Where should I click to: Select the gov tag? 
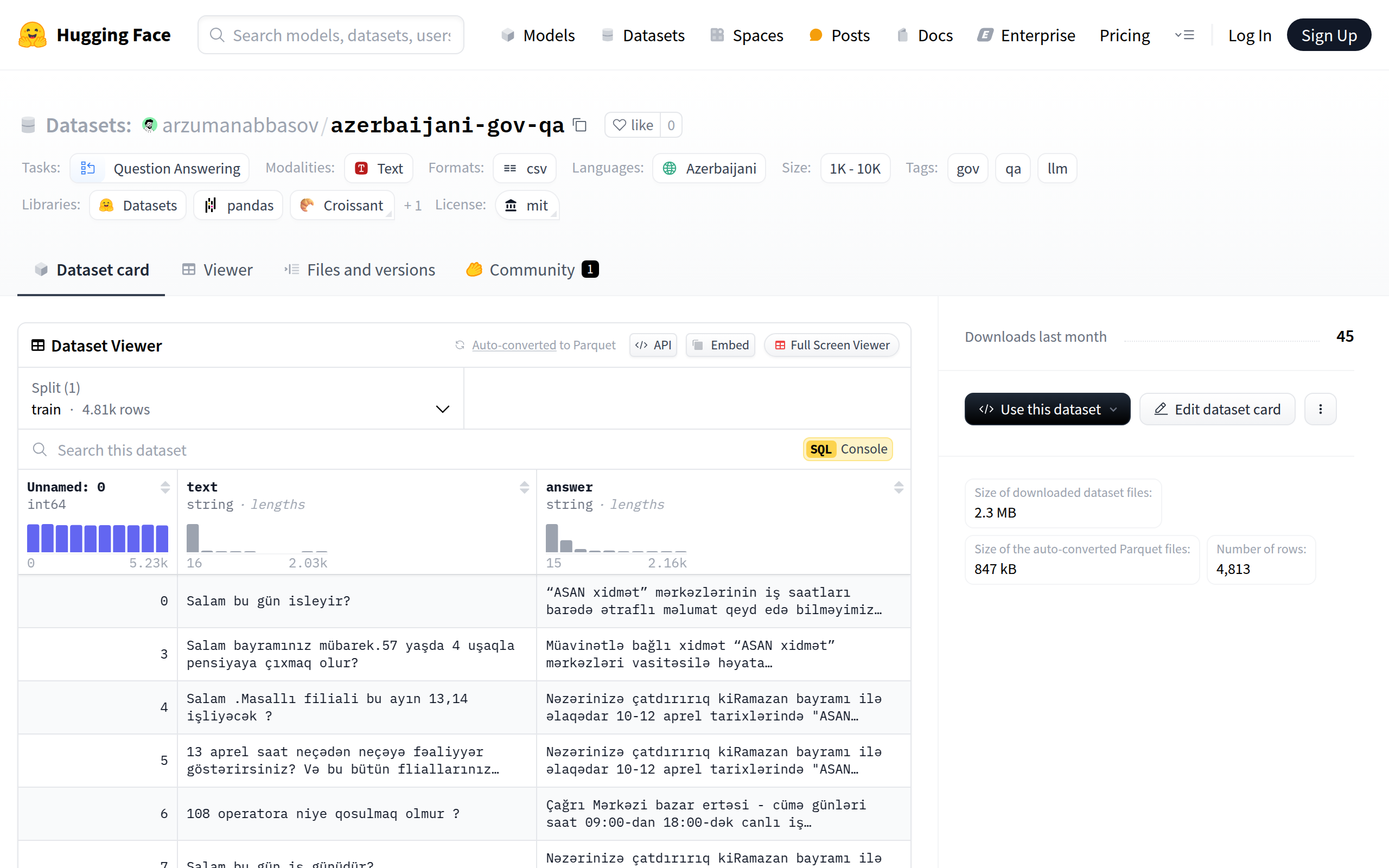(x=968, y=168)
